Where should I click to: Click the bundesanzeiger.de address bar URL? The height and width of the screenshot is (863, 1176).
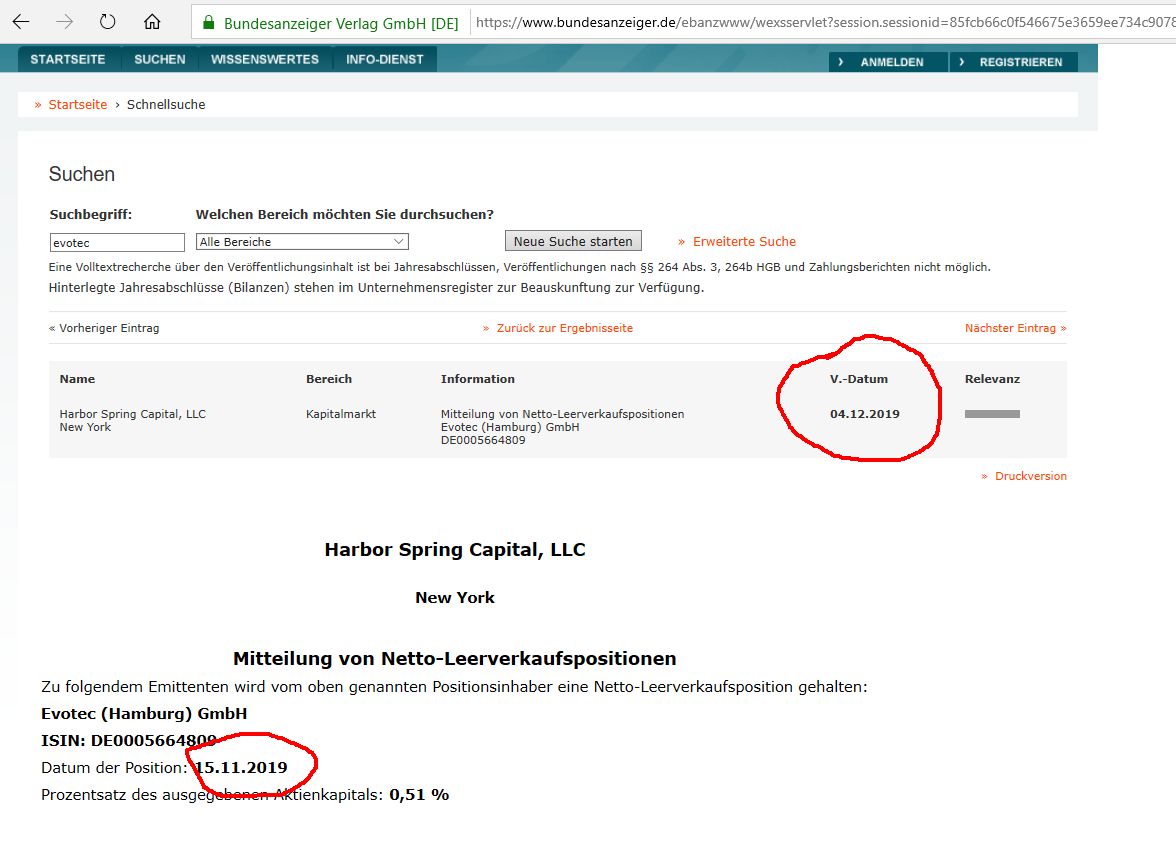pos(825,22)
